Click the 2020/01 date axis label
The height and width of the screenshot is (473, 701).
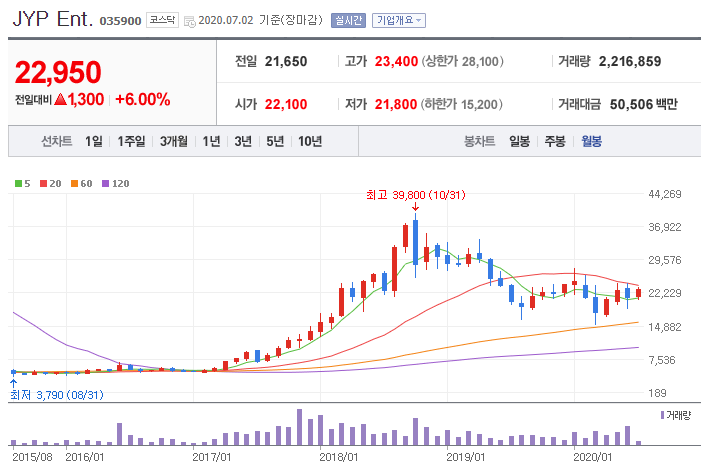(x=592, y=457)
